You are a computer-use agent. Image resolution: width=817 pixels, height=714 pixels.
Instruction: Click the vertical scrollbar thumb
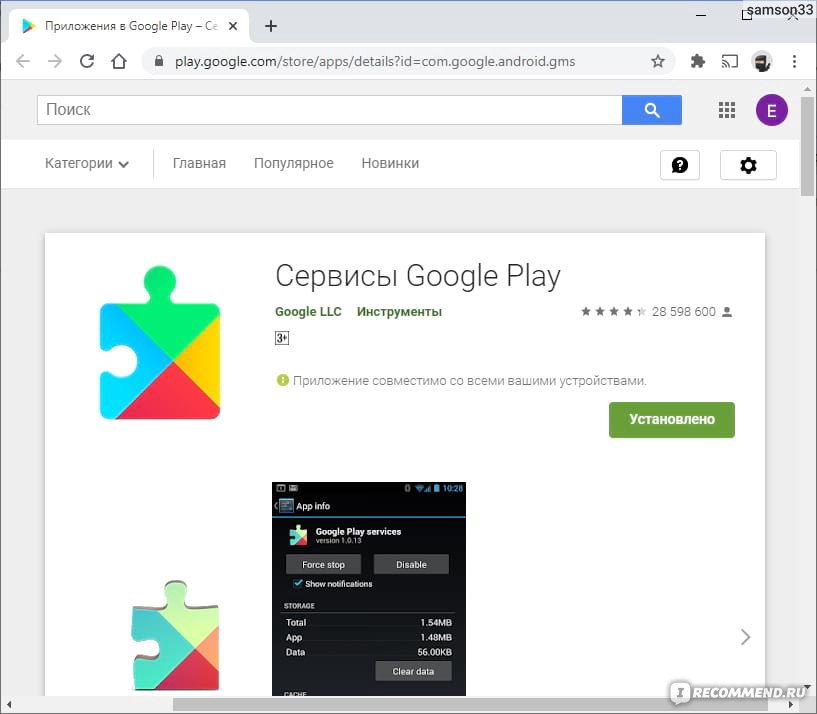click(807, 146)
